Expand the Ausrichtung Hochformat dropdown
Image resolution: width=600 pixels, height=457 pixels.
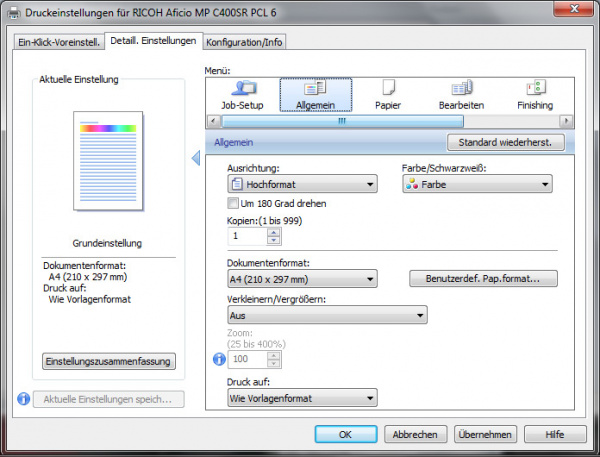tap(302, 184)
